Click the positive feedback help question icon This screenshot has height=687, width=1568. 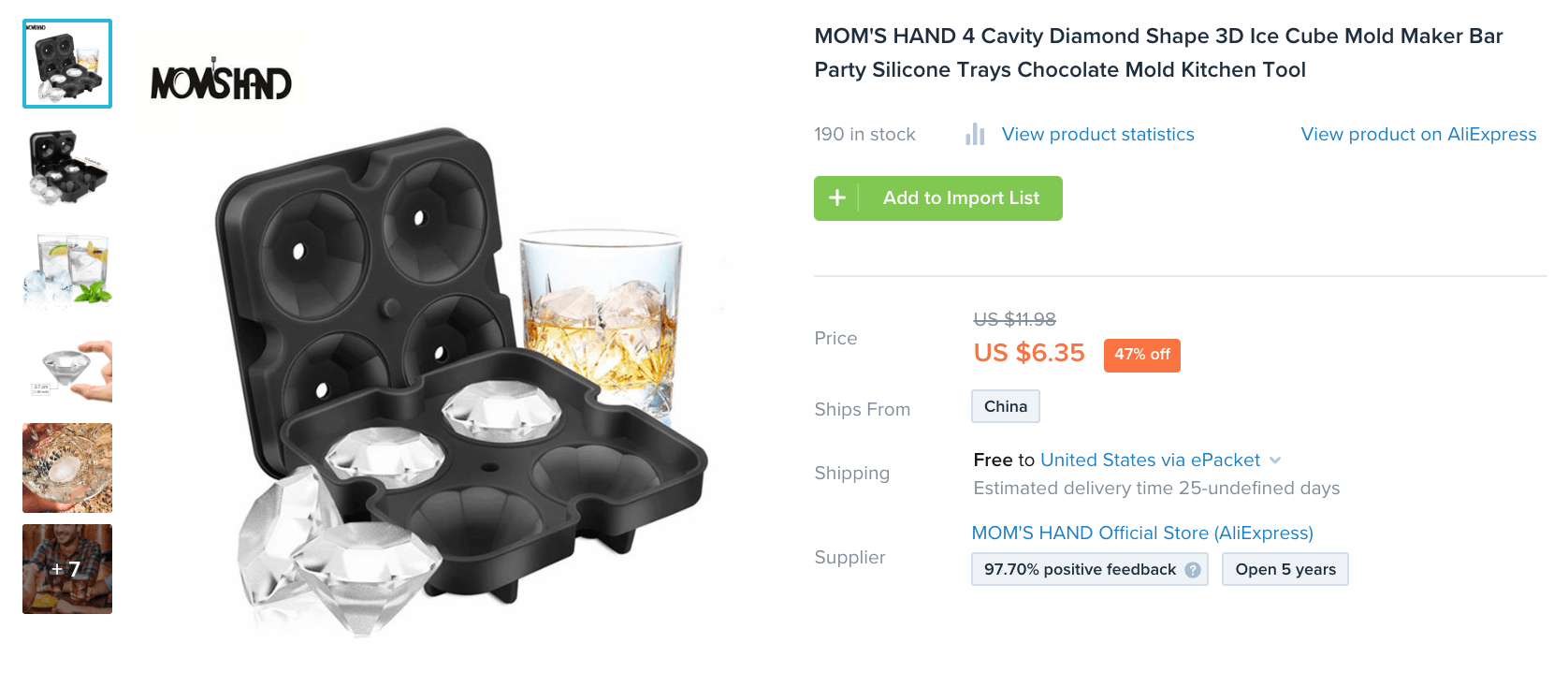(1193, 570)
